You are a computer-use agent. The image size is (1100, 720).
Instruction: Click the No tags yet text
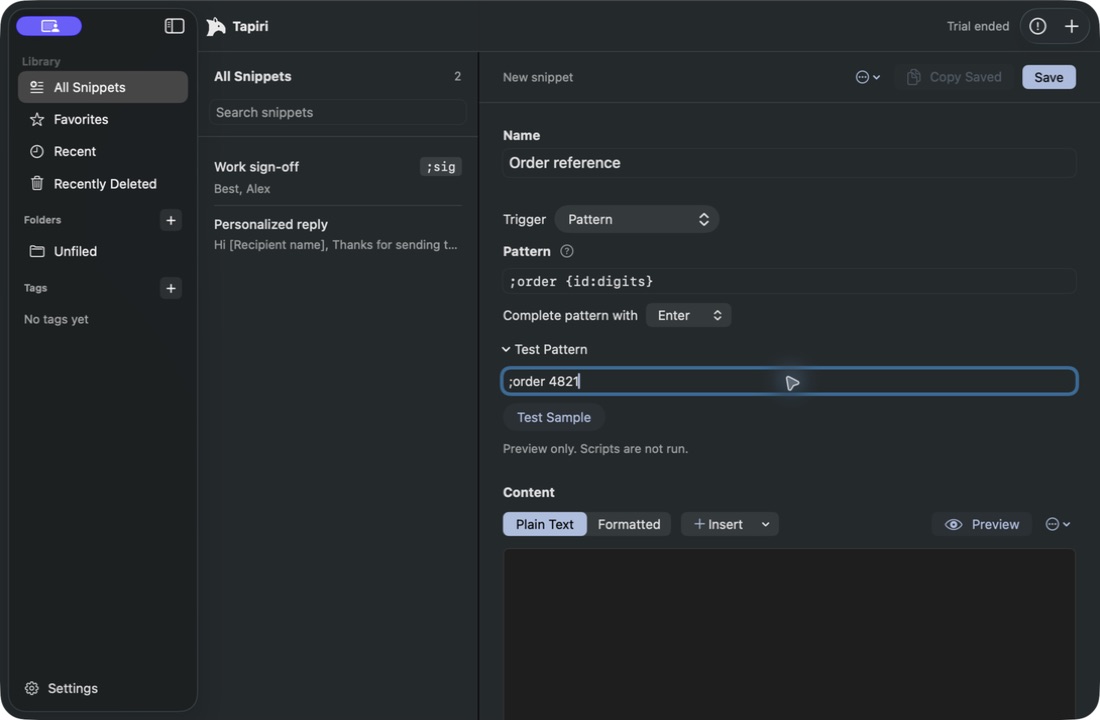[x=56, y=319]
